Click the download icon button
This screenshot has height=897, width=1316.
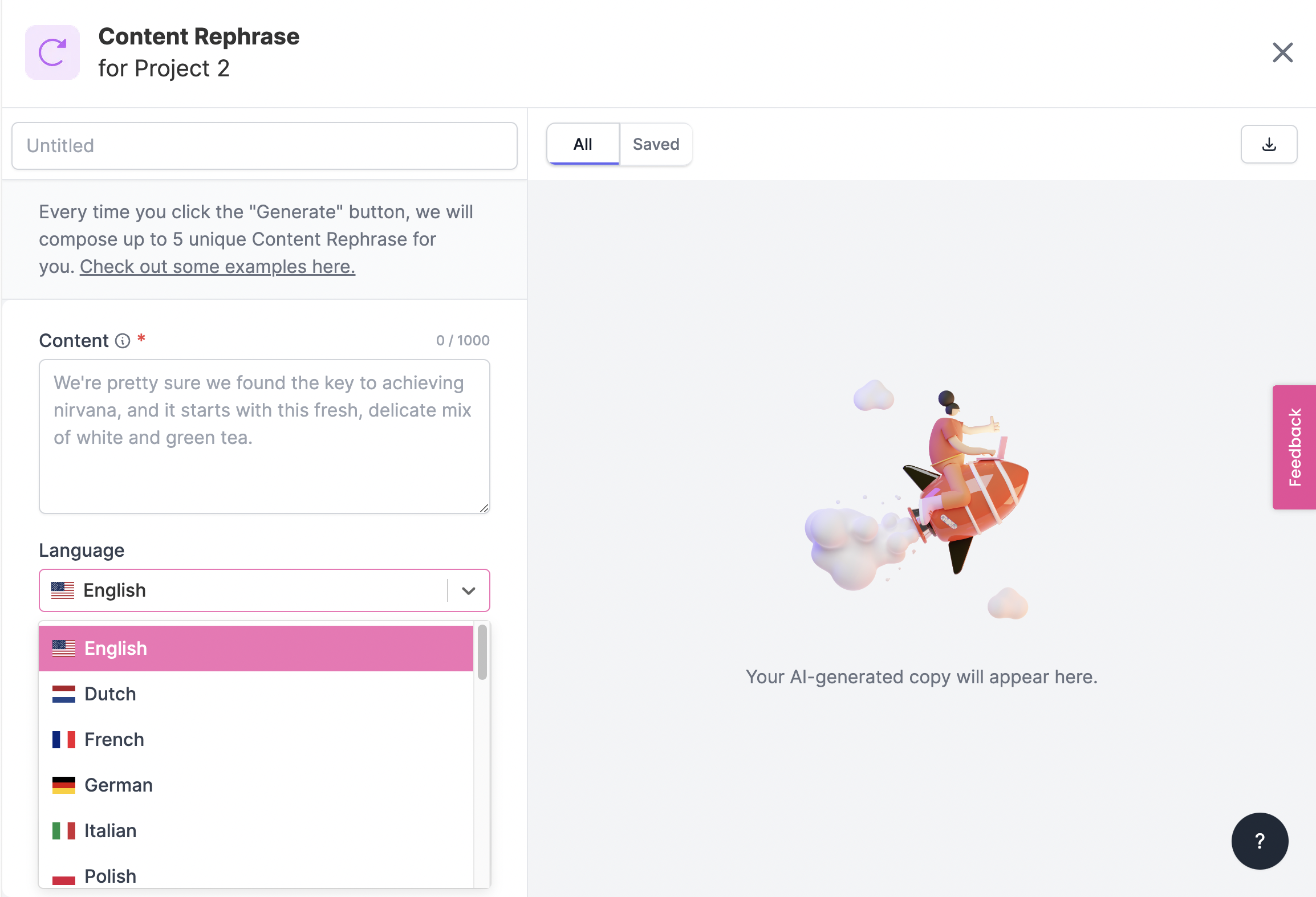(1269, 145)
